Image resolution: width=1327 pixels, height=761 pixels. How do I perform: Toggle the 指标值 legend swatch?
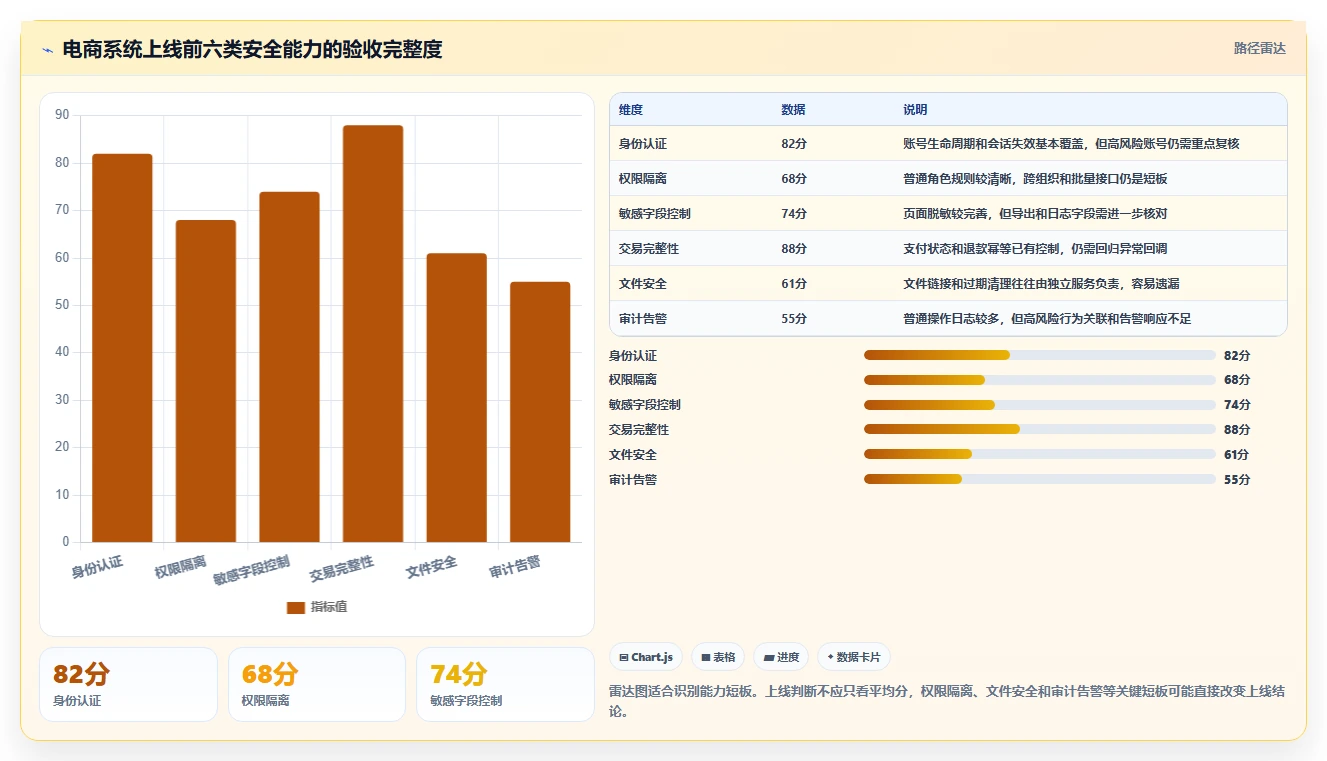(296, 607)
